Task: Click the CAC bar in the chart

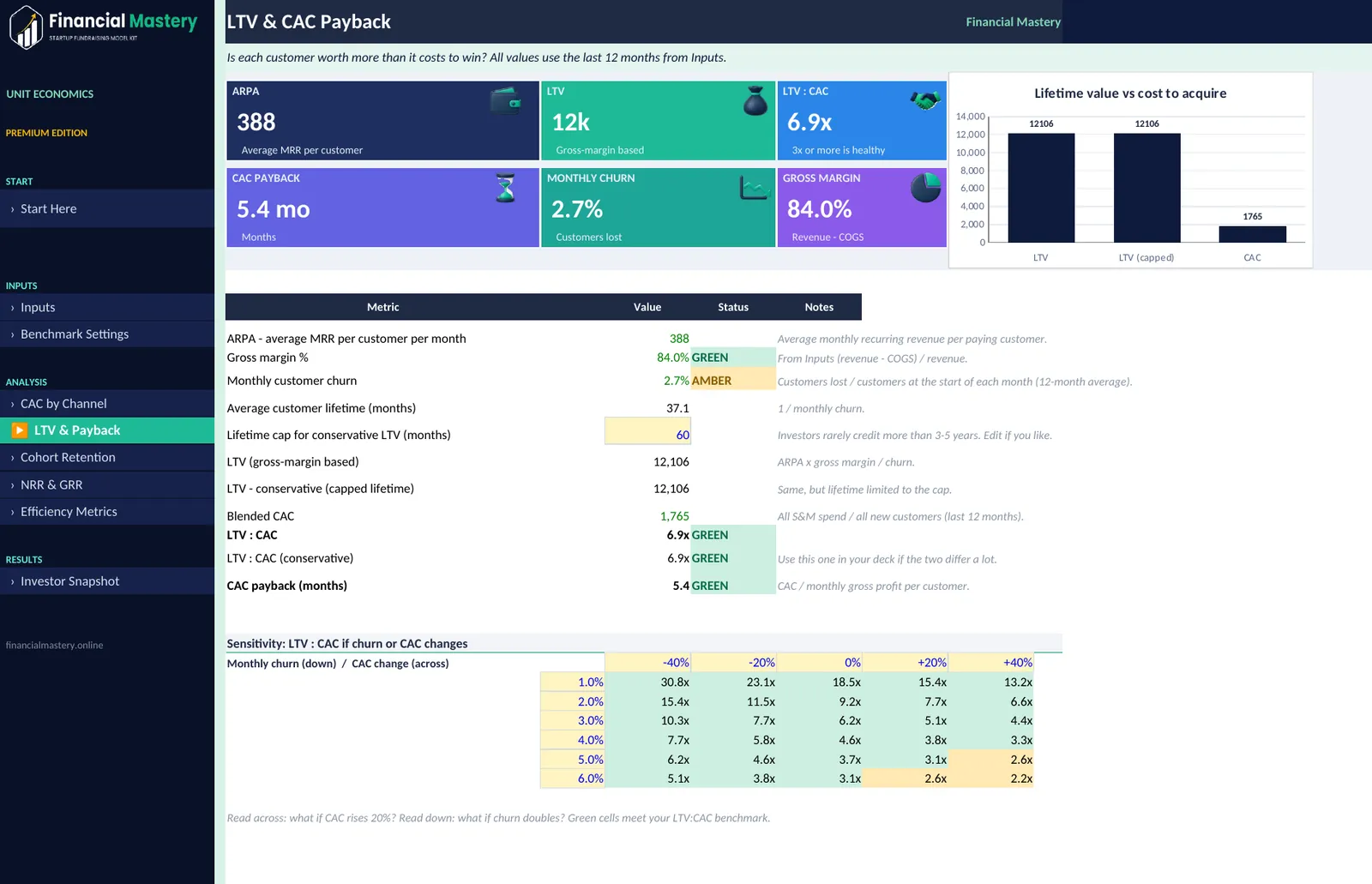Action: pos(1252,234)
